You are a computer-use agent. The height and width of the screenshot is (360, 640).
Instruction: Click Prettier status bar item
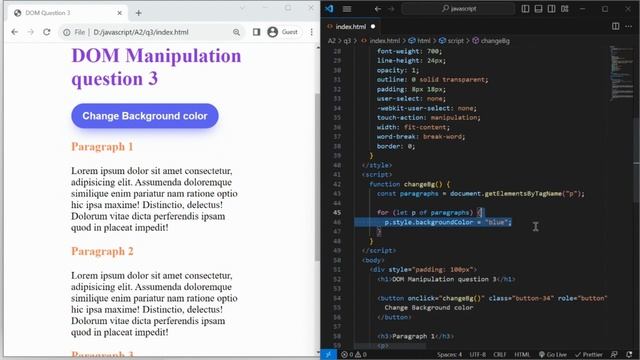click(588, 354)
